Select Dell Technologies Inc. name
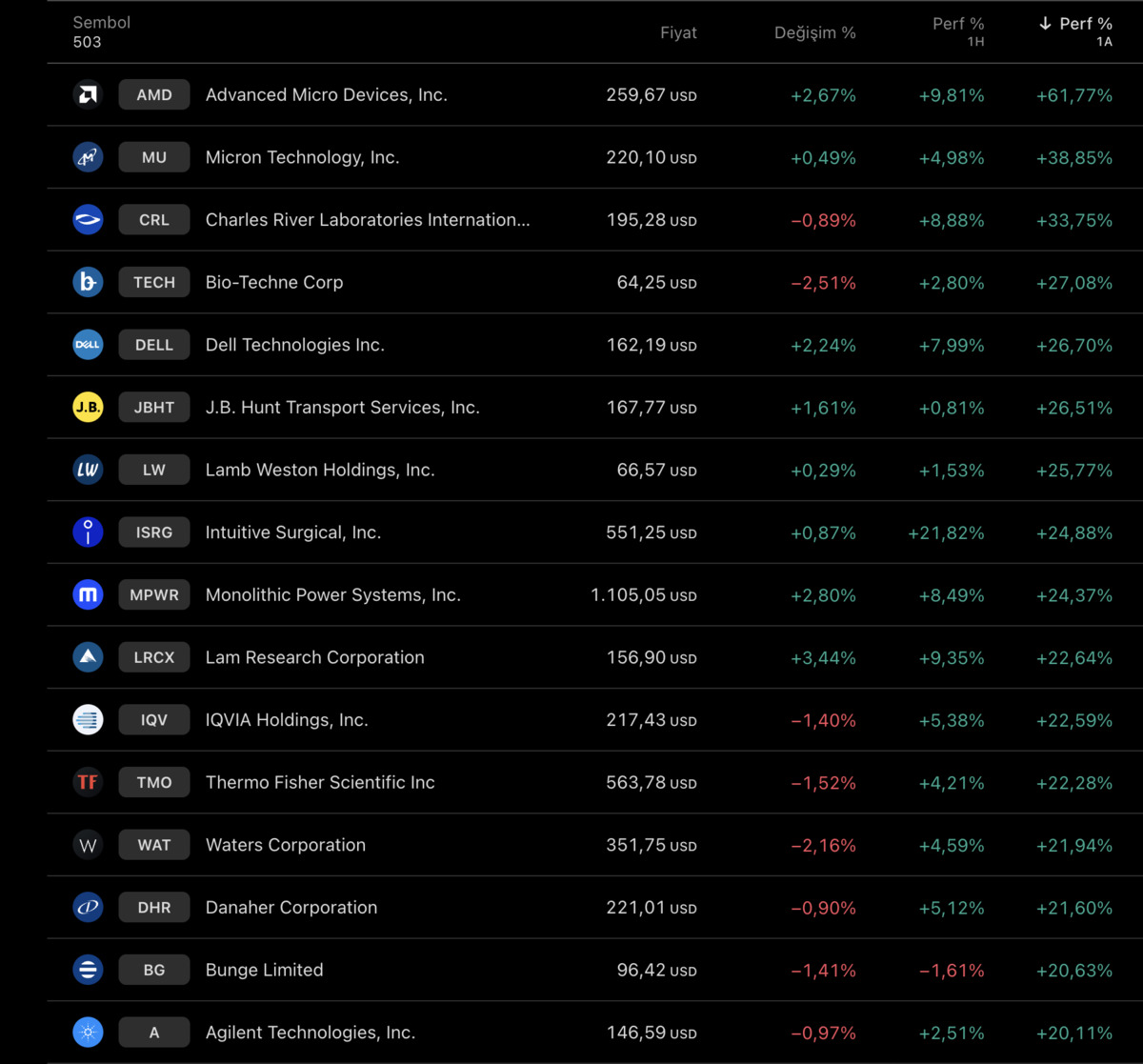1143x1064 pixels. 295,345
